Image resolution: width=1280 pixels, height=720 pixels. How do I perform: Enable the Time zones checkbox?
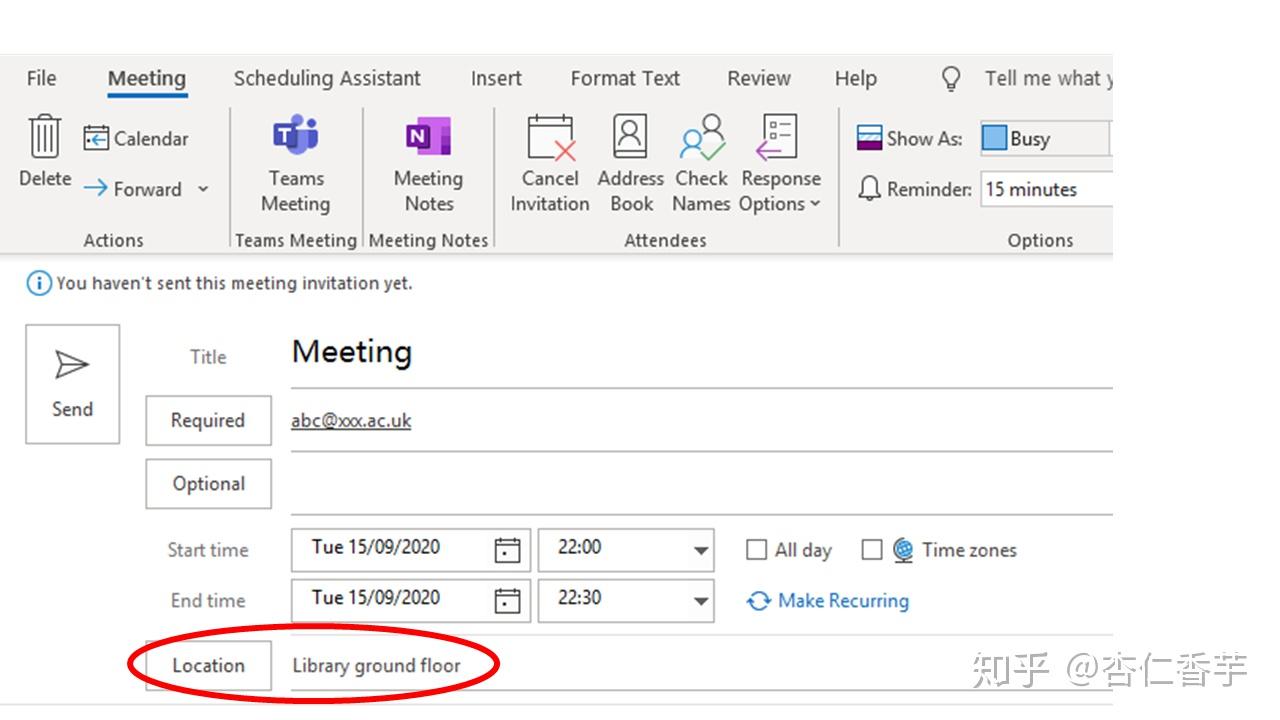click(x=872, y=550)
